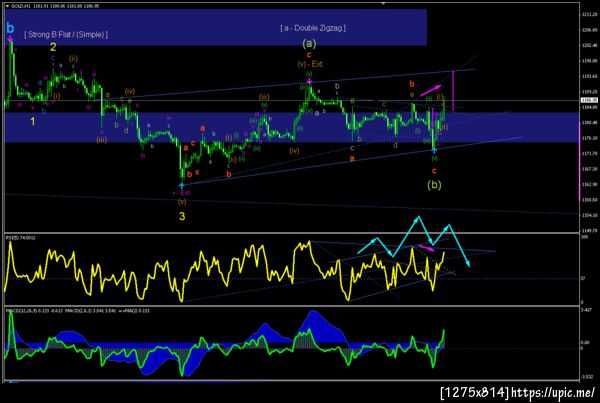Click the magenta down arrow above wave (a) peak
This screenshot has height=403, width=600.
[x=309, y=81]
